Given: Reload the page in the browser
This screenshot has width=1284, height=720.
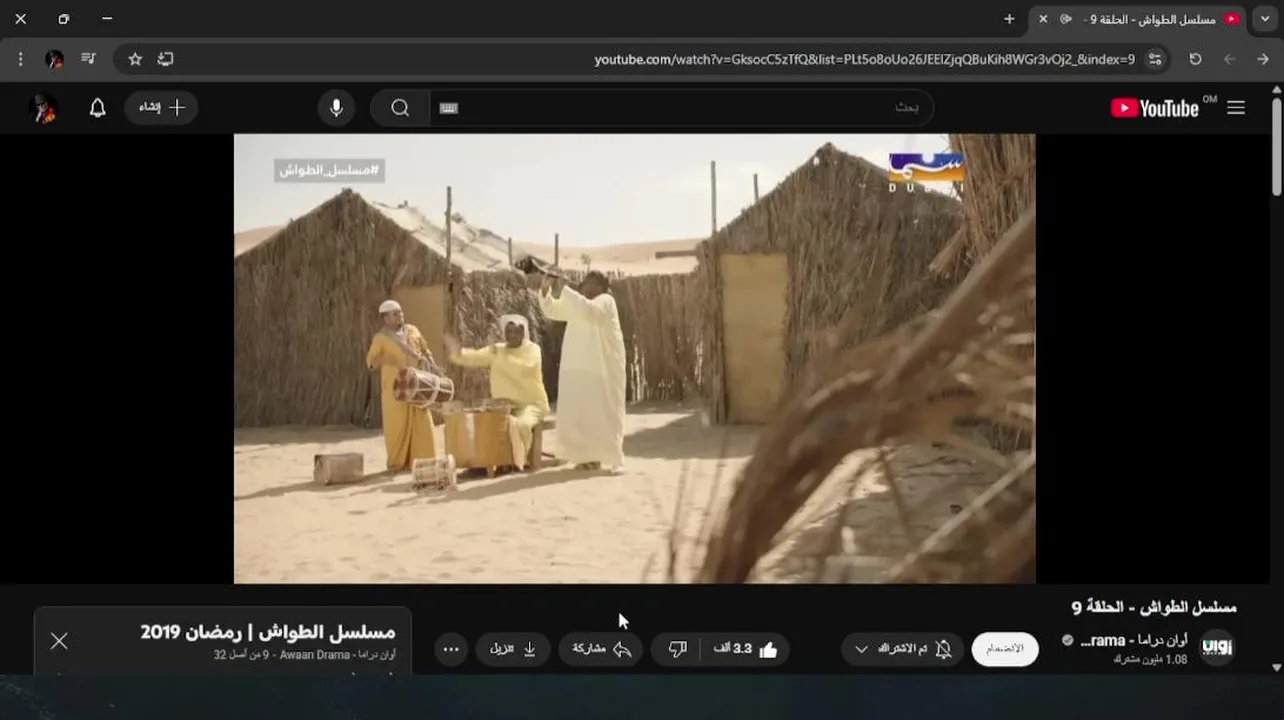Looking at the screenshot, I should [1195, 59].
